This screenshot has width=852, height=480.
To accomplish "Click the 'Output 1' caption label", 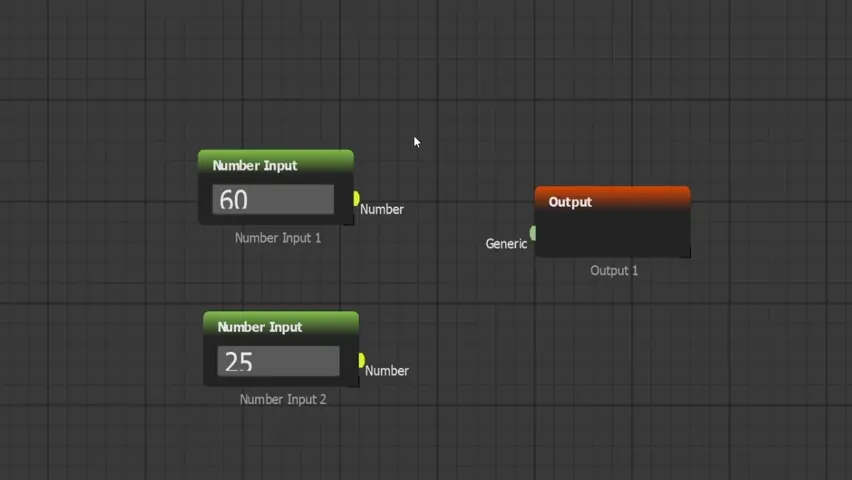I will point(613,270).
